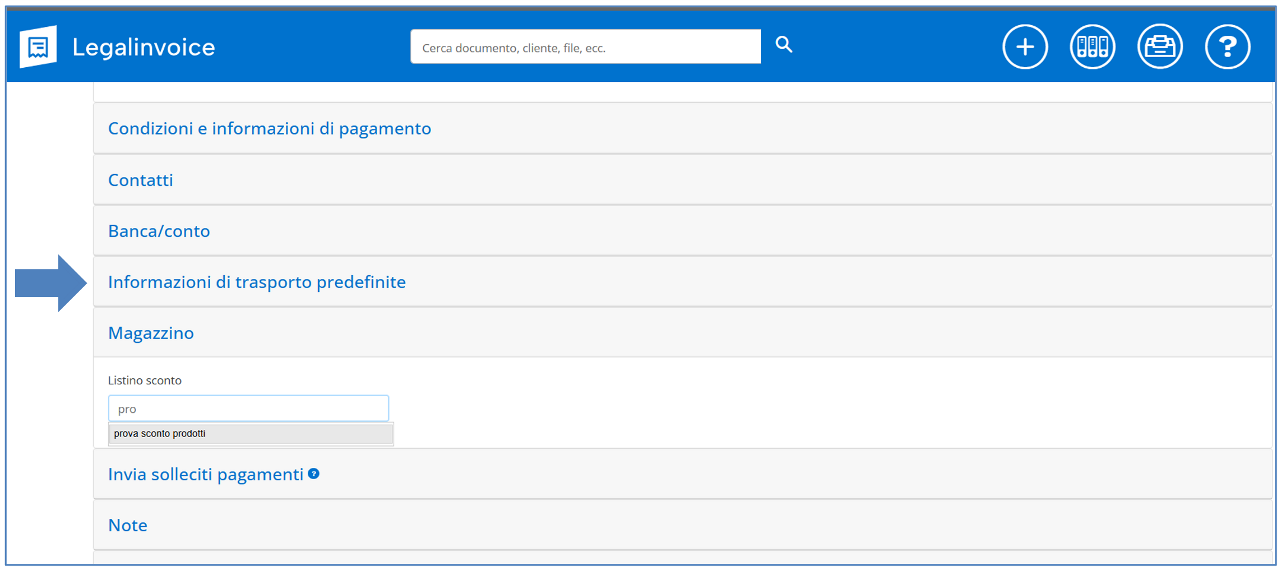Expand the Contatti section
This screenshot has width=1280, height=569.
pos(141,180)
